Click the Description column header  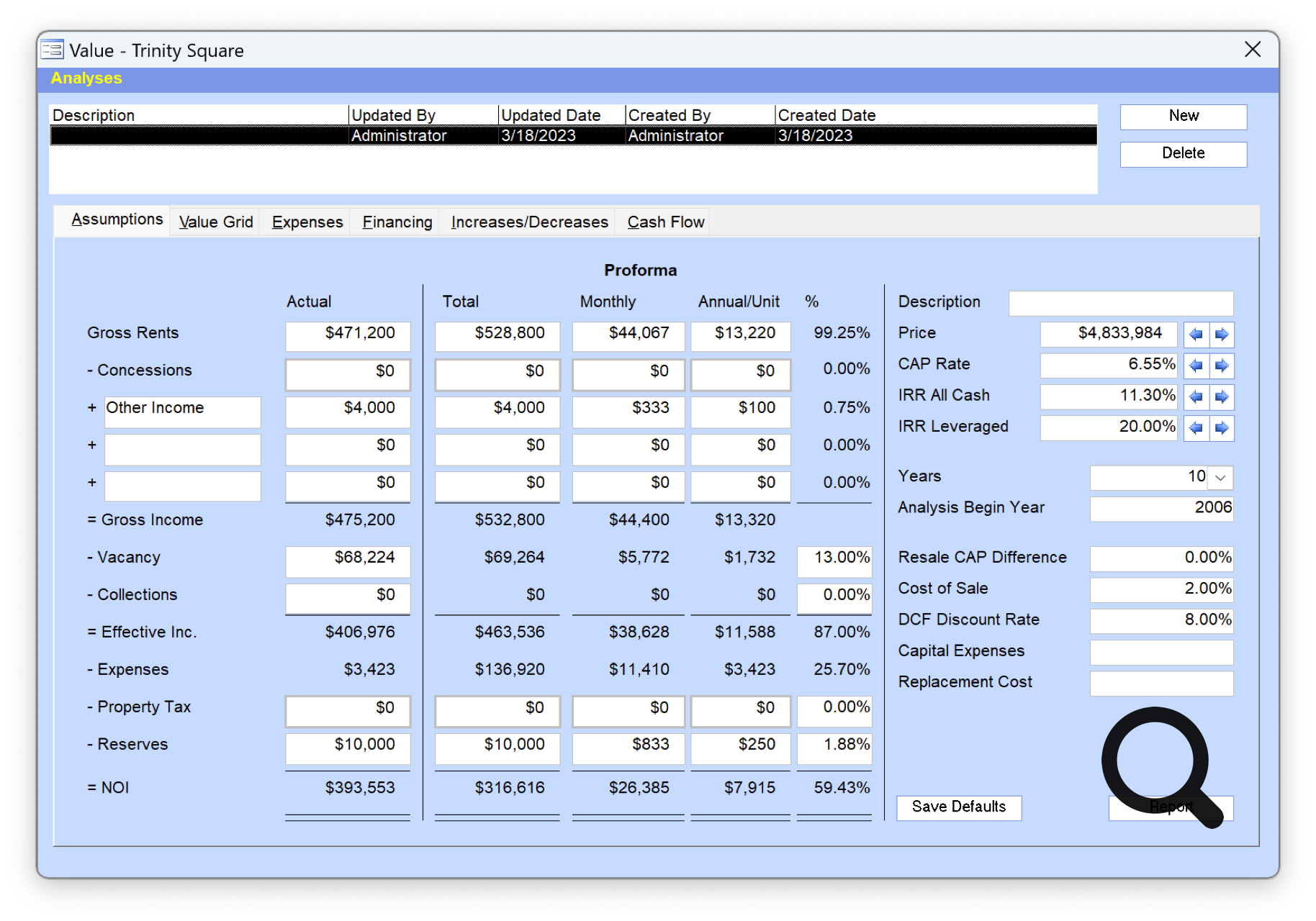199,115
